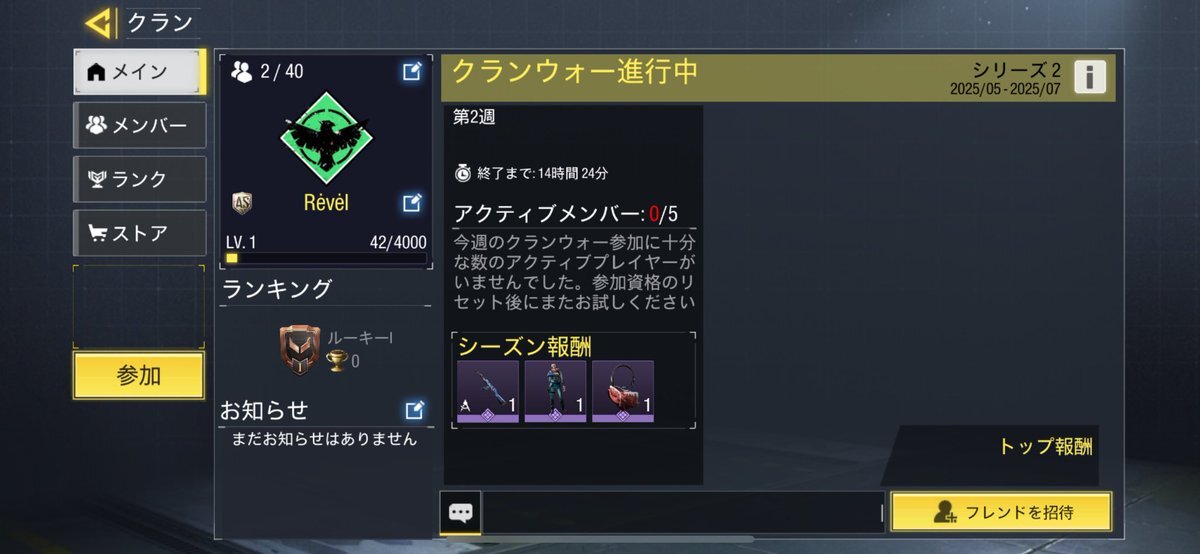Image resolution: width=1200 pixels, height=554 pixels.
Task: Open the トップ報酬 panel
Action: pos(1045,447)
